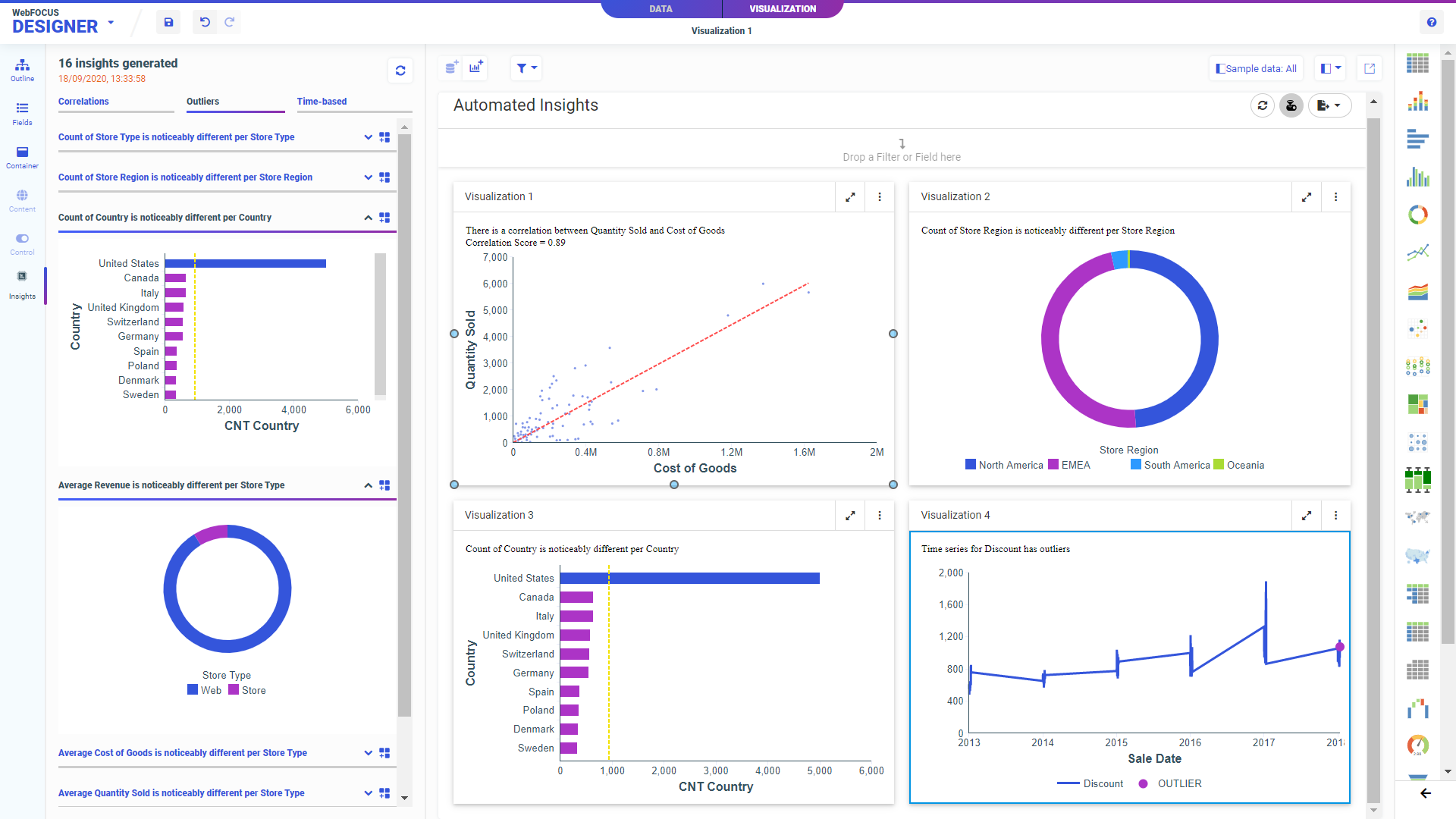This screenshot has width=1456, height=819.
Task: Expand Count of Store Type insight
Action: pos(368,137)
